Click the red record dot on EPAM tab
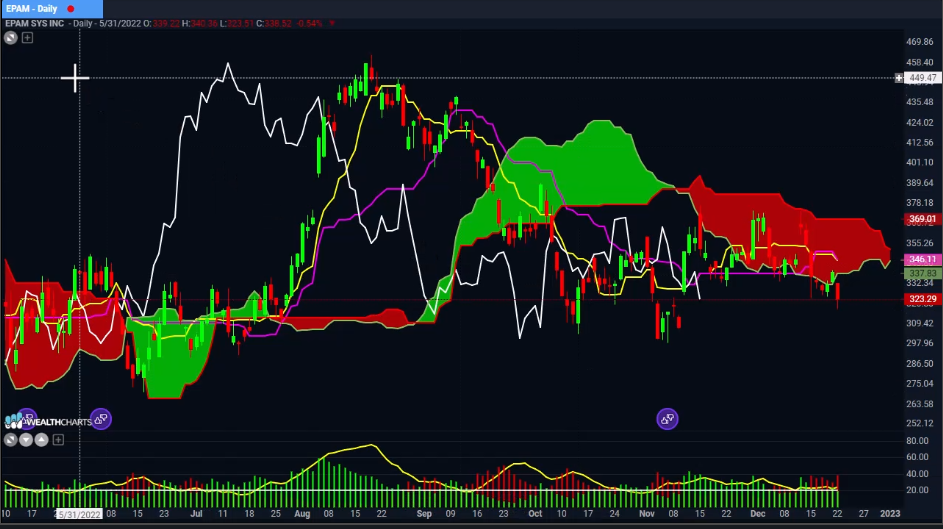 pos(71,9)
